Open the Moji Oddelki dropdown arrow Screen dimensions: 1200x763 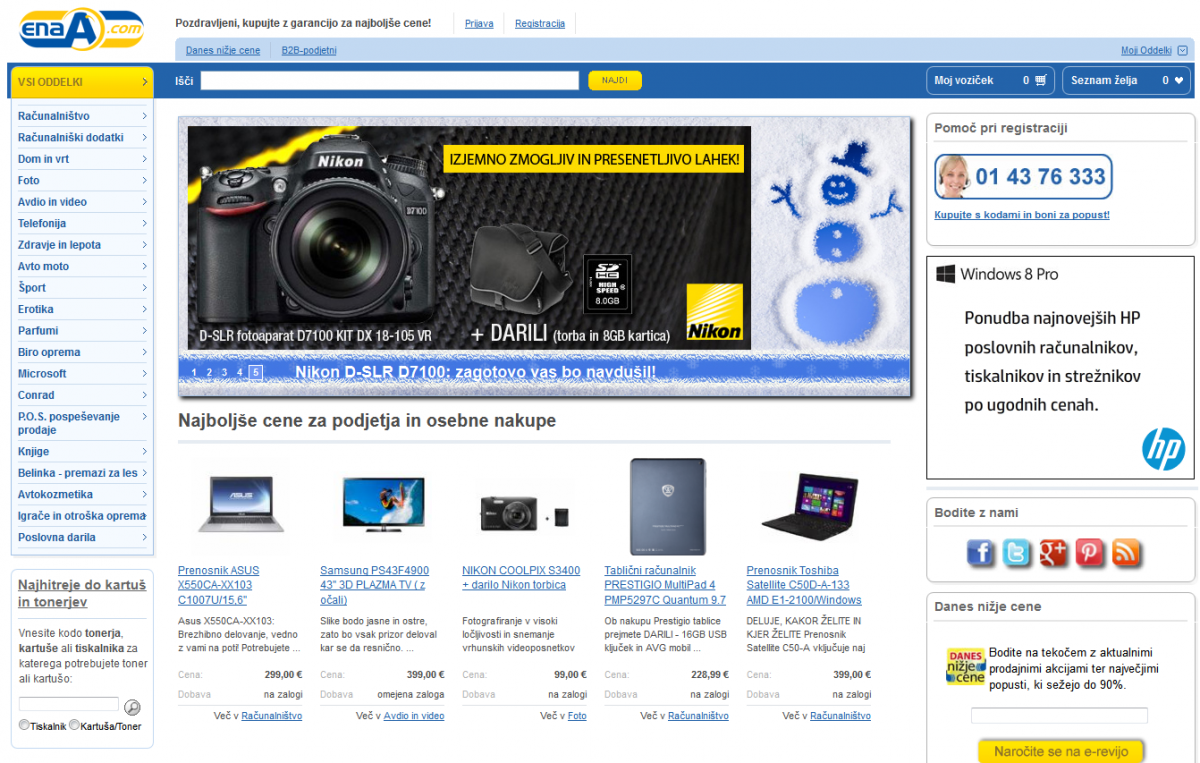click(1183, 50)
